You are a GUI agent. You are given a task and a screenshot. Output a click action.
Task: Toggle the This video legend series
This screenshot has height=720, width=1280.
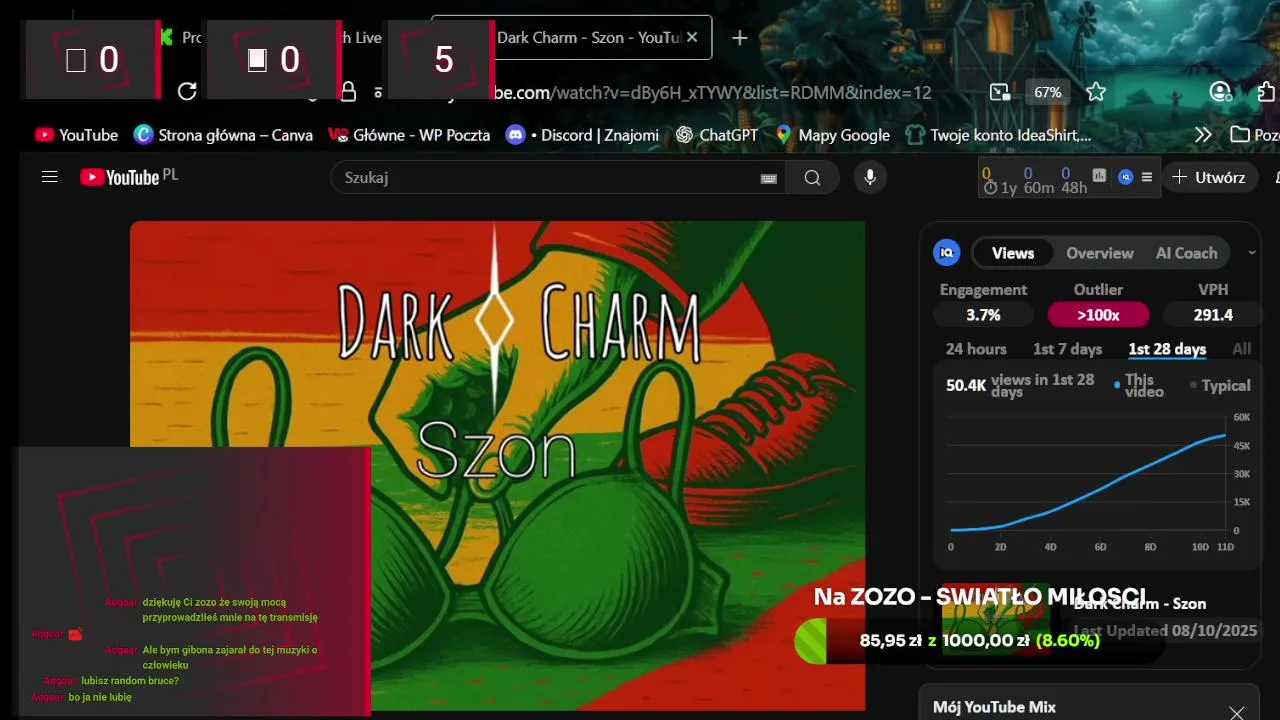tap(1139, 385)
